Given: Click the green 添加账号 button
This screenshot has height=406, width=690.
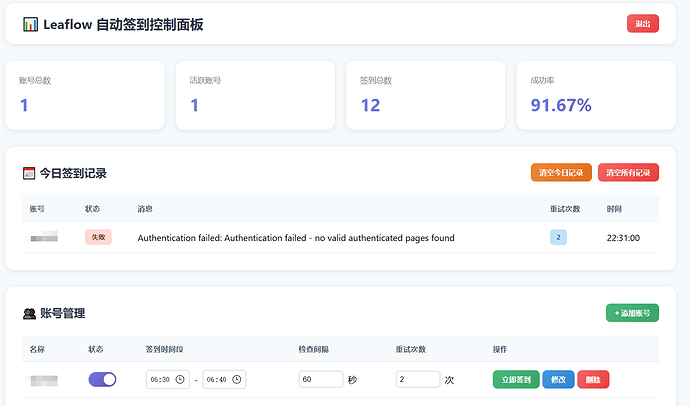Looking at the screenshot, I should pyautogui.click(x=632, y=313).
